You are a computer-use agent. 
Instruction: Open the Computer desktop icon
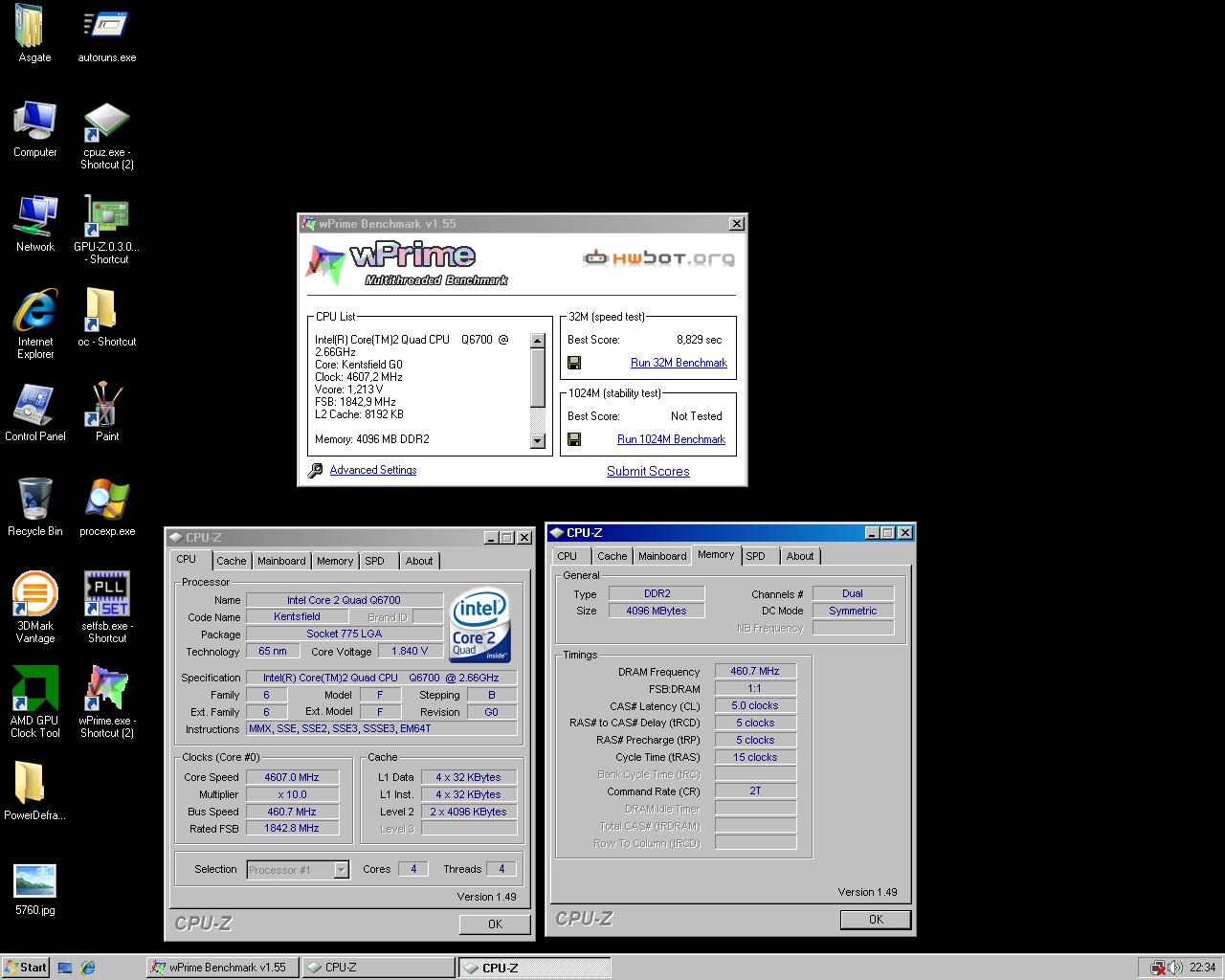pos(34,128)
